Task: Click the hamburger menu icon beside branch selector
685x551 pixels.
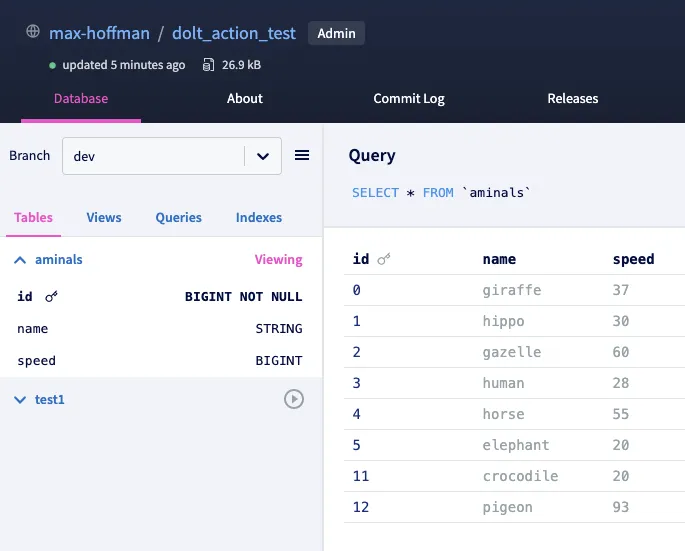Action: [302, 155]
